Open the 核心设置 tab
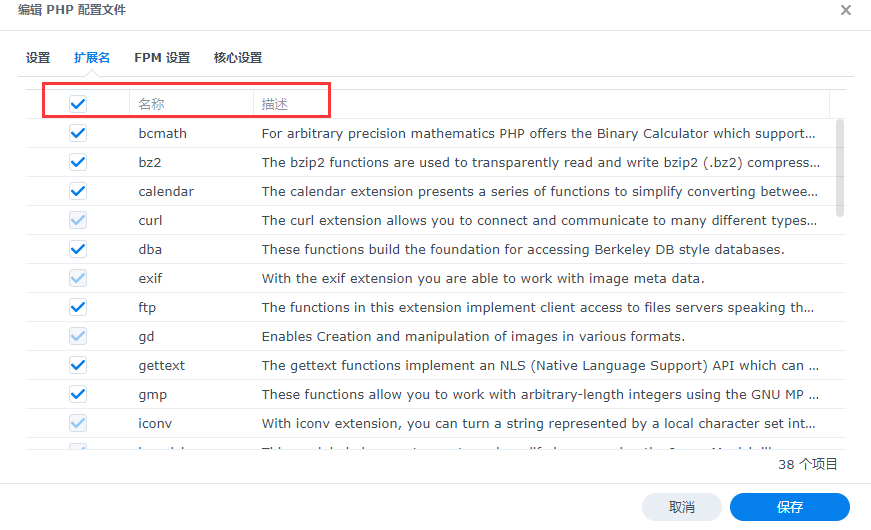Image resolution: width=871 pixels, height=530 pixels. pos(238,58)
